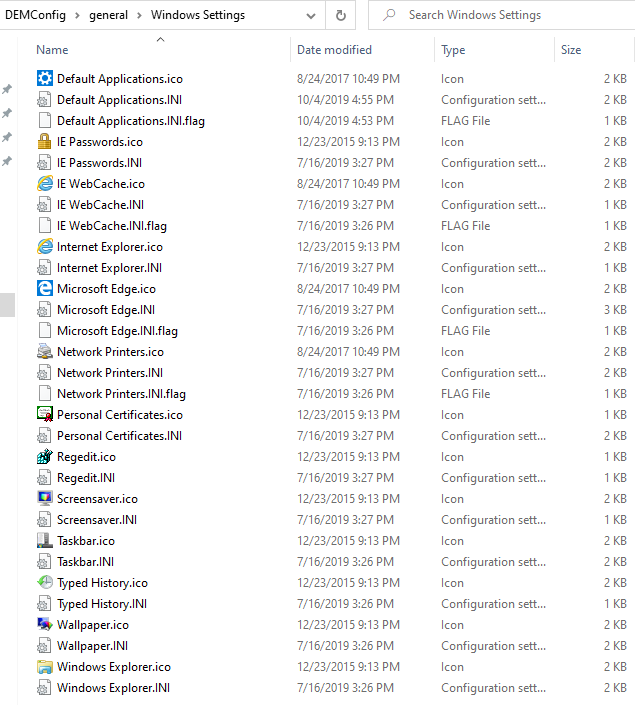
Task: Select the Wallpaper.ico file icon
Action: pyautogui.click(x=44, y=625)
